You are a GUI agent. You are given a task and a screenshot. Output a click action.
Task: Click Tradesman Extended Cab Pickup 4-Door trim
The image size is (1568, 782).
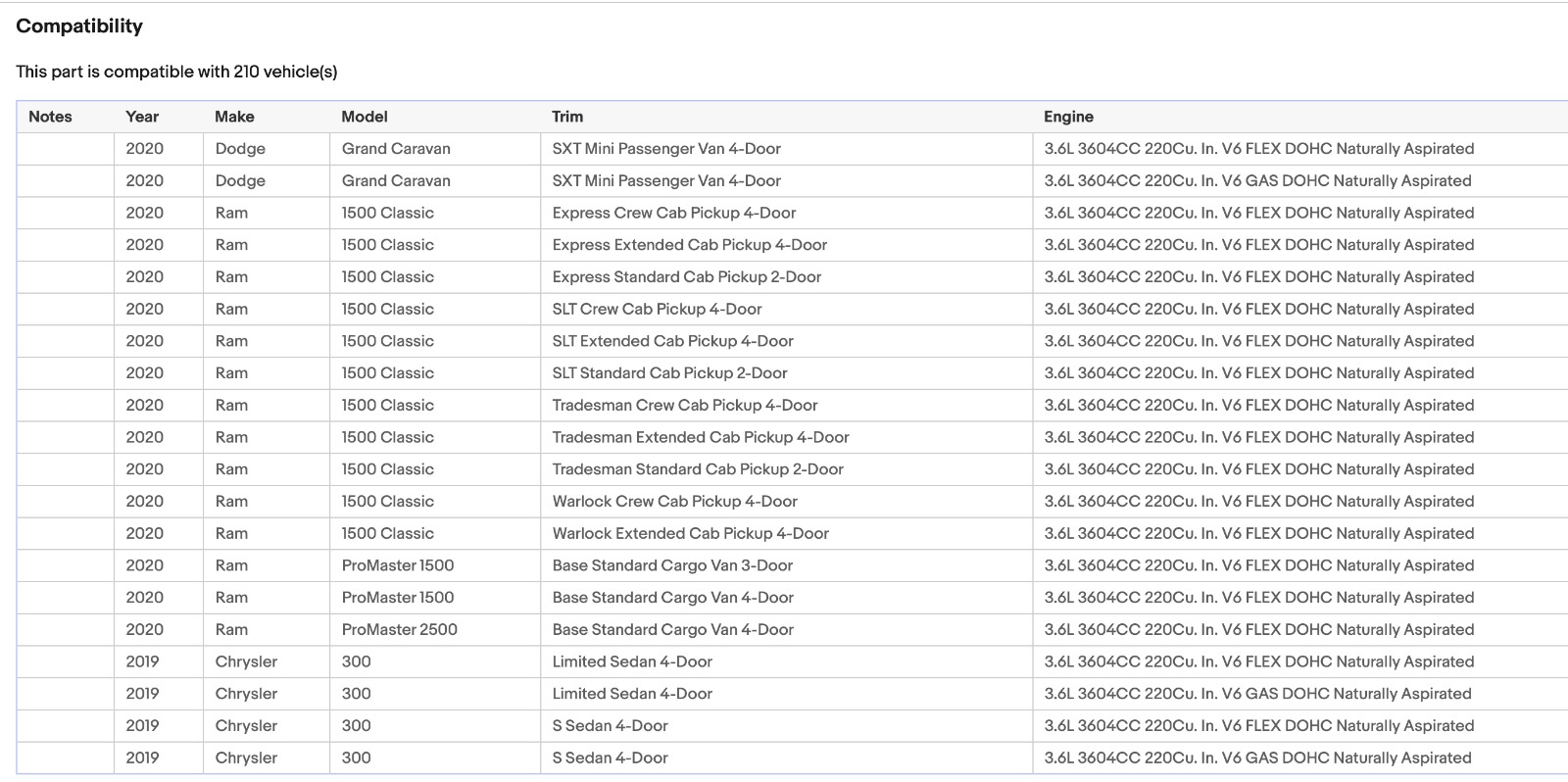(701, 437)
